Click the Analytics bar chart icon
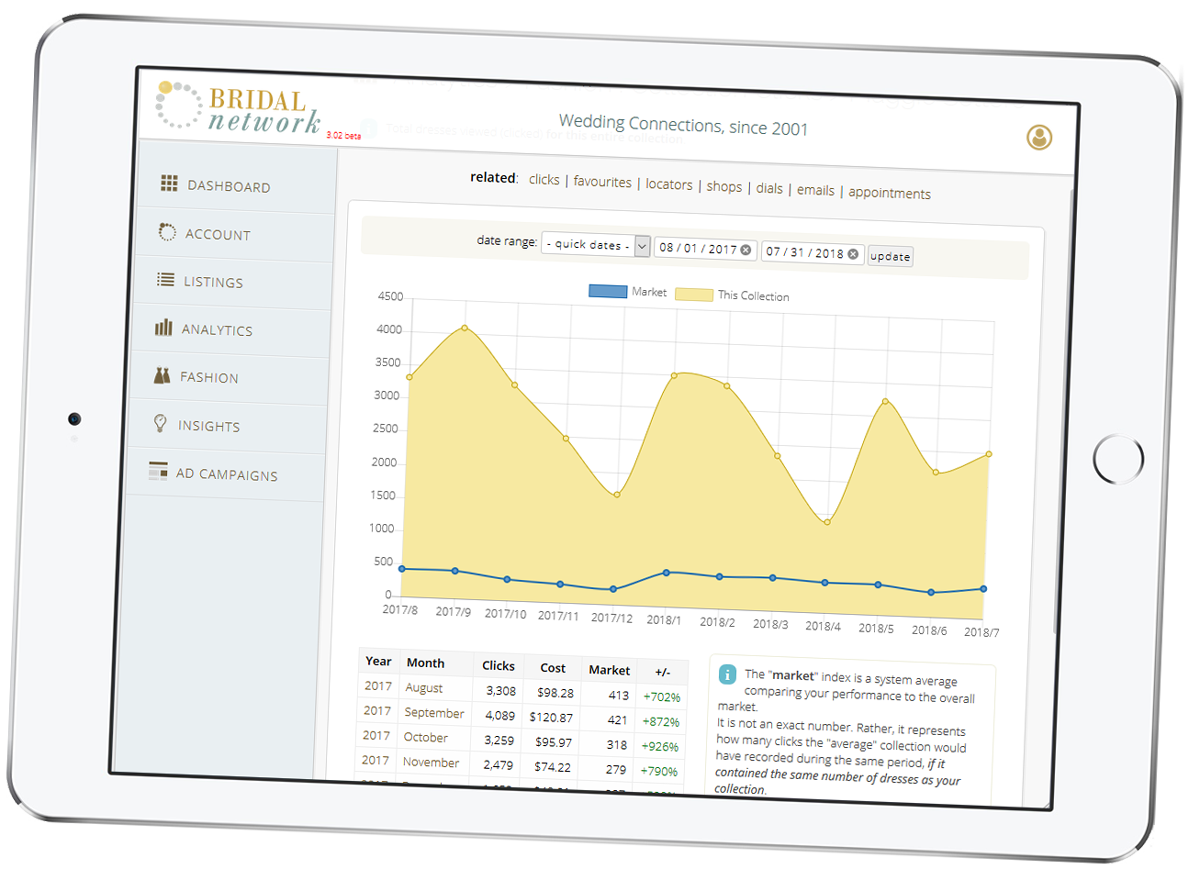Image resolution: width=1200 pixels, height=869 pixels. point(164,328)
